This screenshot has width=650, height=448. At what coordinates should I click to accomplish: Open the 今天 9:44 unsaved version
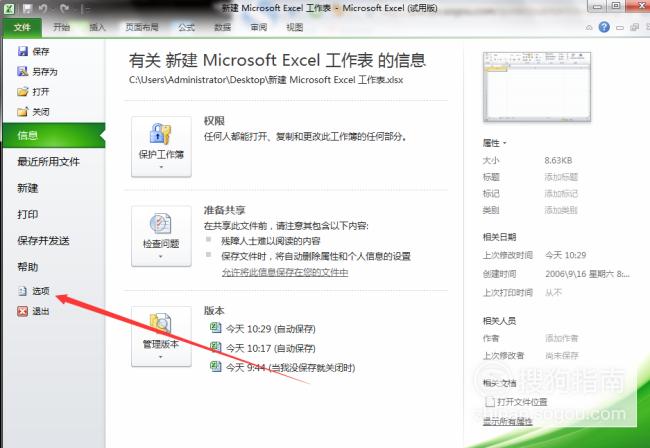283,367
